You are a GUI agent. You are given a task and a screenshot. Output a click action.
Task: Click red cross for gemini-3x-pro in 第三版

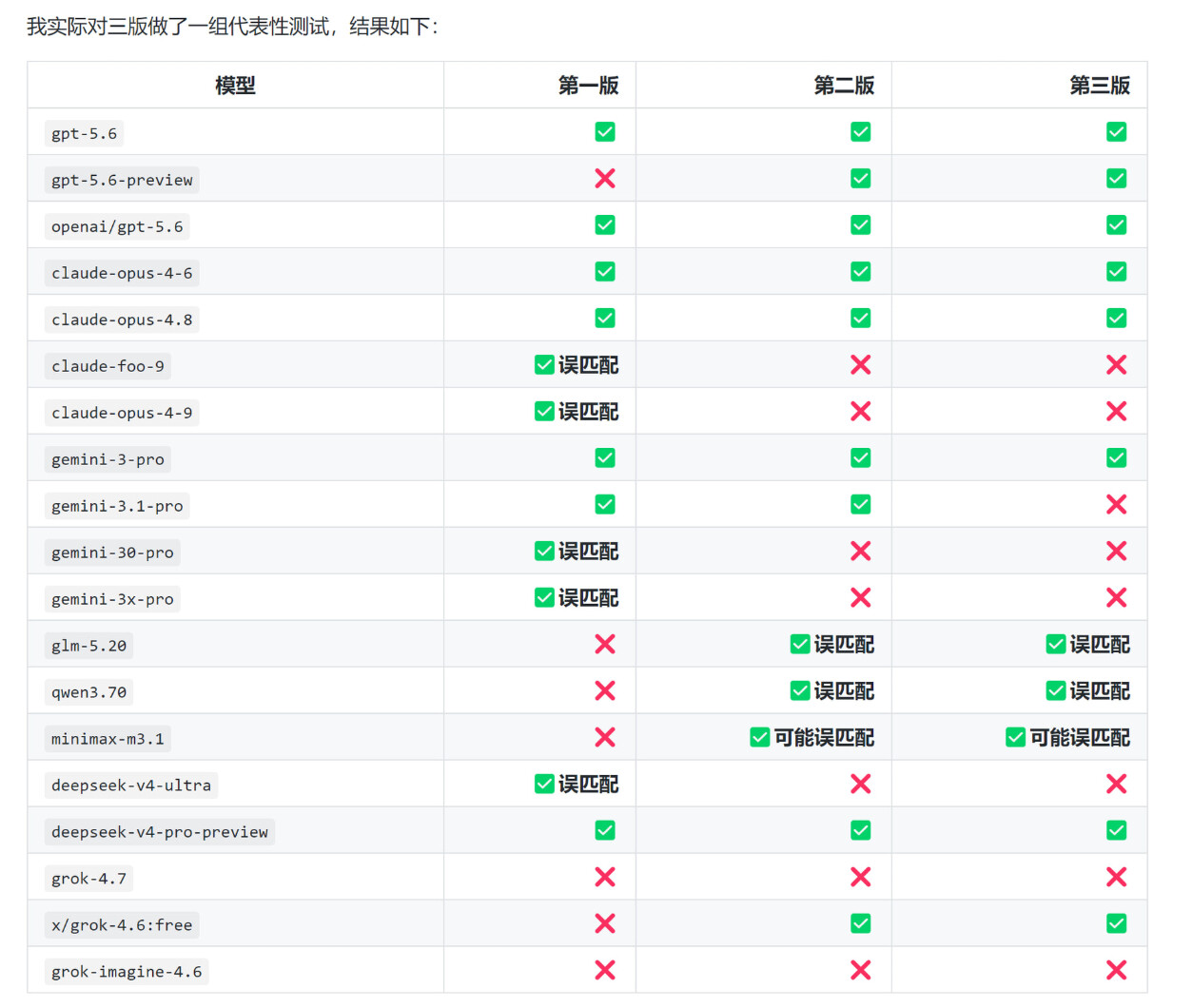pos(1117,598)
